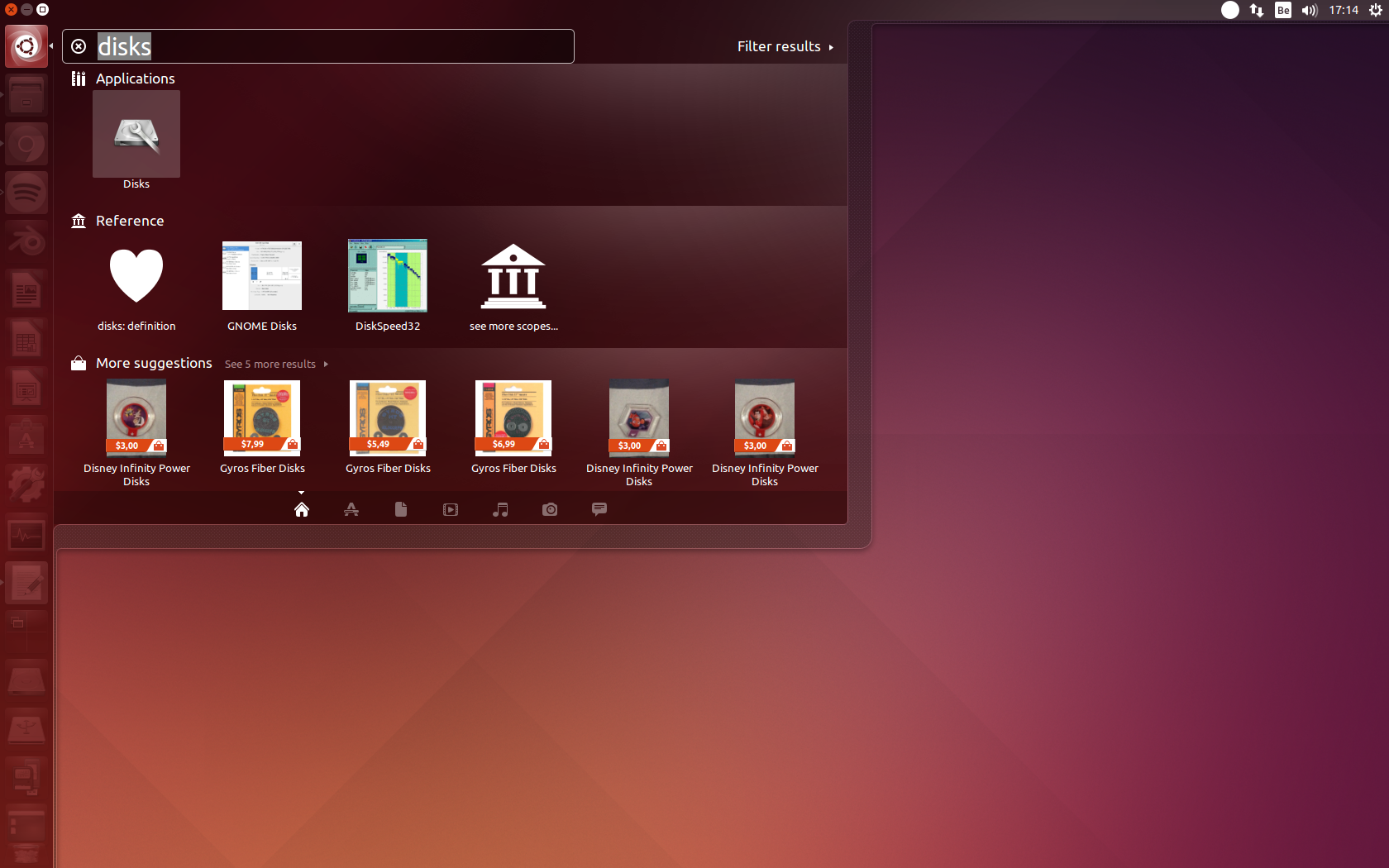Open System Monitor from the launcher

click(26, 534)
